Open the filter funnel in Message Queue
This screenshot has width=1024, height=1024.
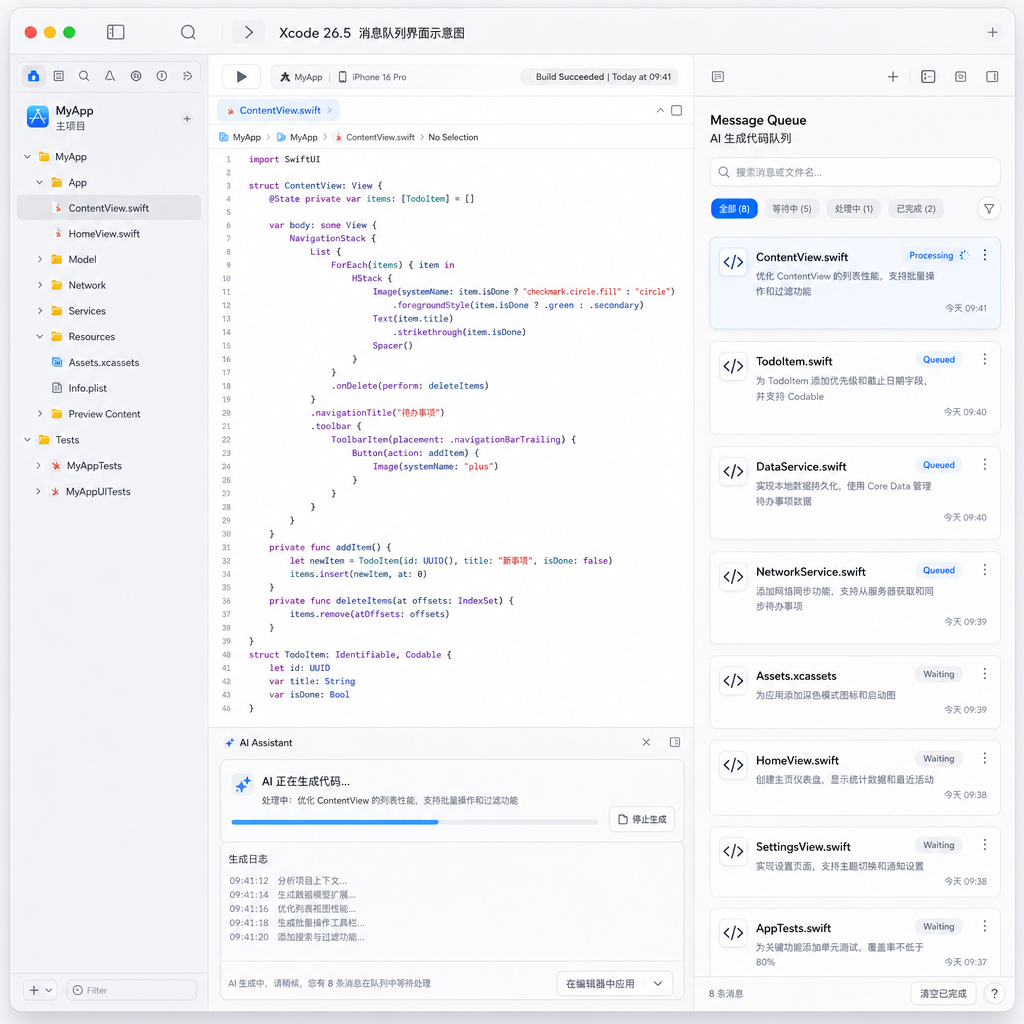point(989,209)
